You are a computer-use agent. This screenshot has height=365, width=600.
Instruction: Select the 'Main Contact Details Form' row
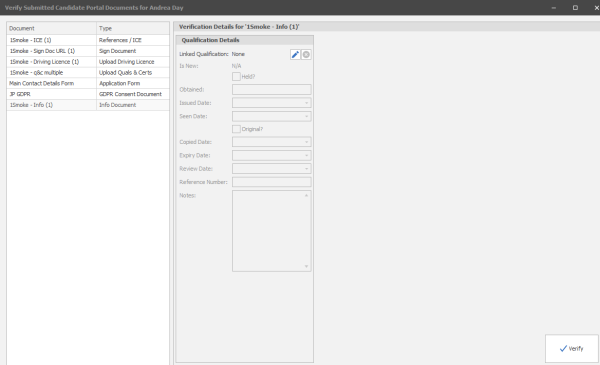pyautogui.click(x=88, y=83)
